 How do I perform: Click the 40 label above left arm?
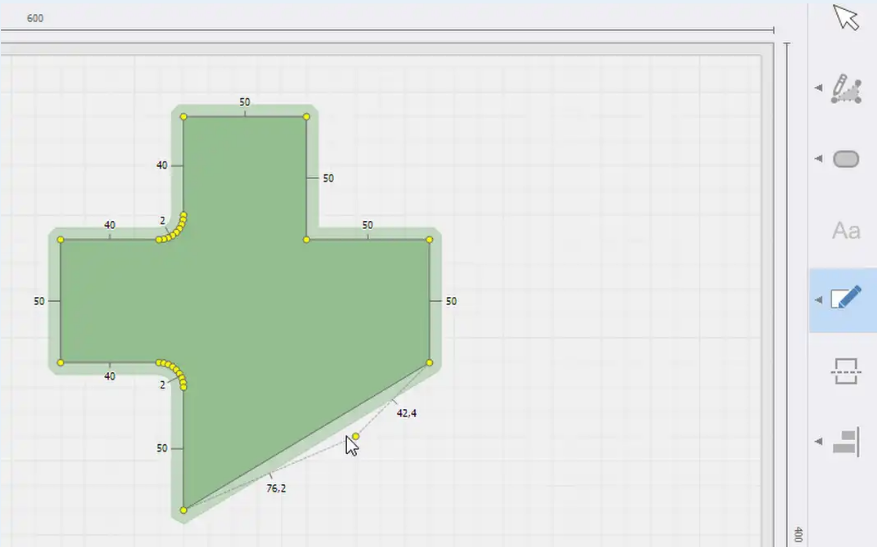110,225
